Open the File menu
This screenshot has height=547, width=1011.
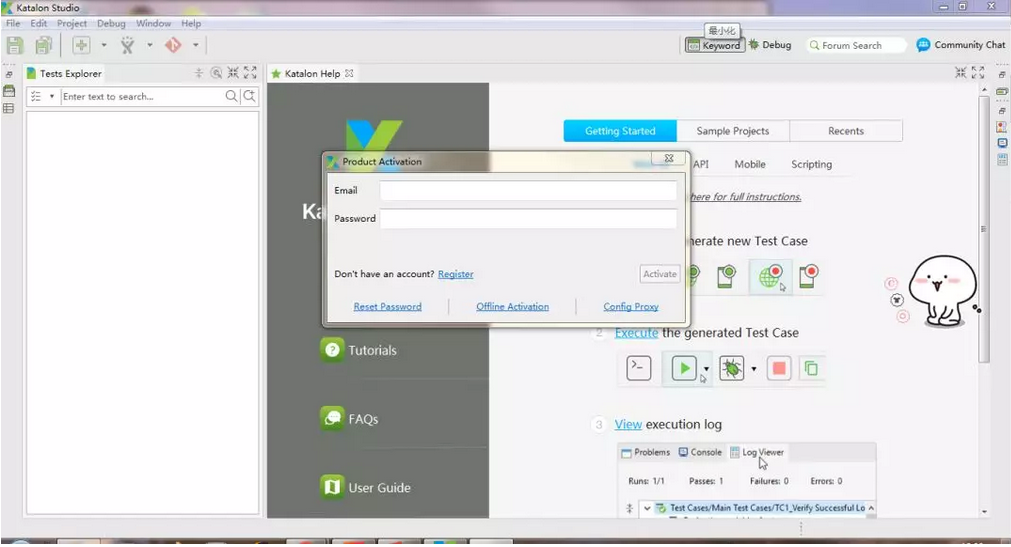[x=13, y=23]
